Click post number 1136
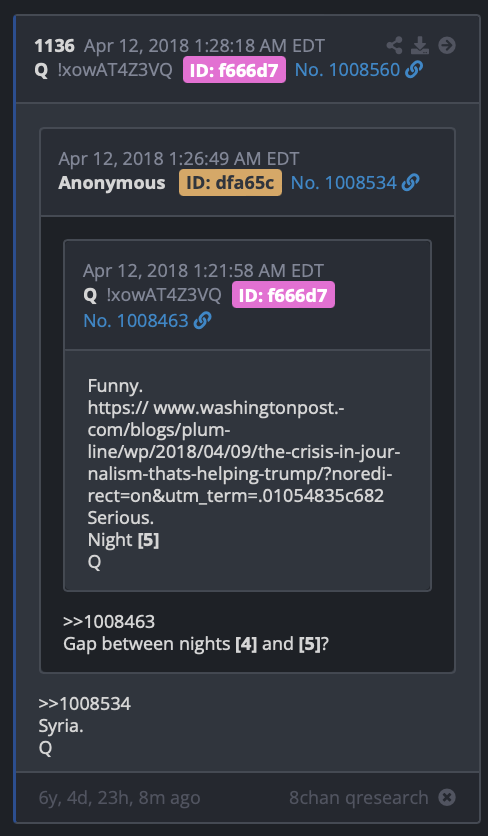 (54, 46)
